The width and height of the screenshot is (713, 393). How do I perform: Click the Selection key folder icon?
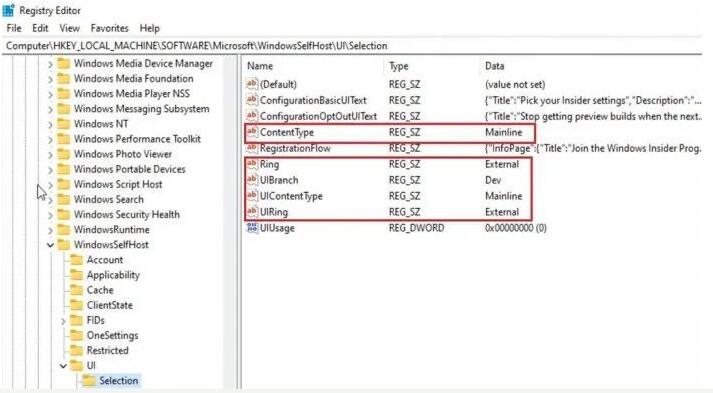89,381
